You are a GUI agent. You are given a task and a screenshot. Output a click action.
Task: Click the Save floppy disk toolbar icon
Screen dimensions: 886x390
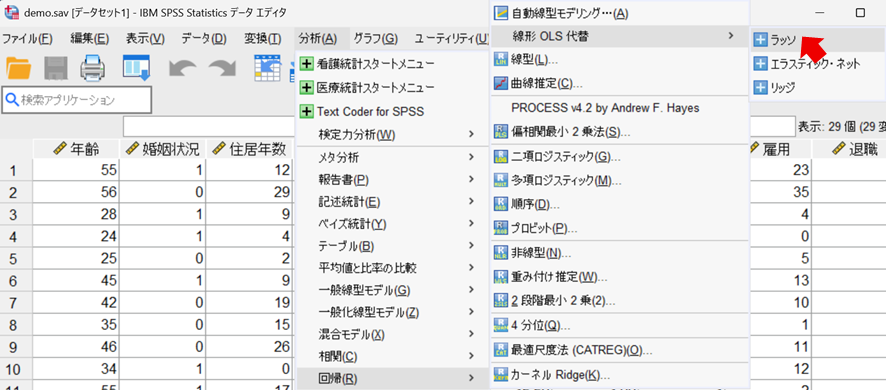coord(56,68)
